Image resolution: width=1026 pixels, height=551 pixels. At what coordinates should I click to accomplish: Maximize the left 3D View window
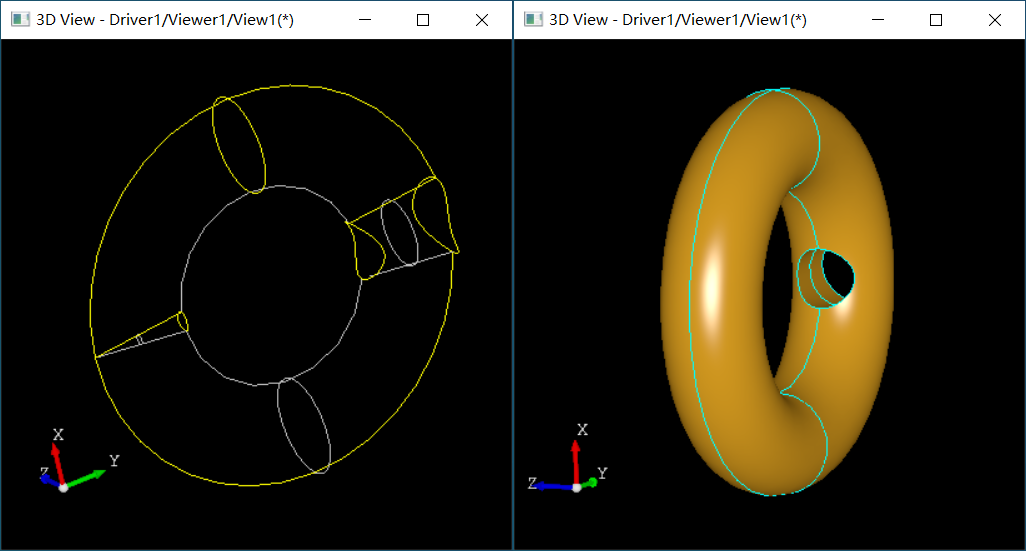(423, 20)
